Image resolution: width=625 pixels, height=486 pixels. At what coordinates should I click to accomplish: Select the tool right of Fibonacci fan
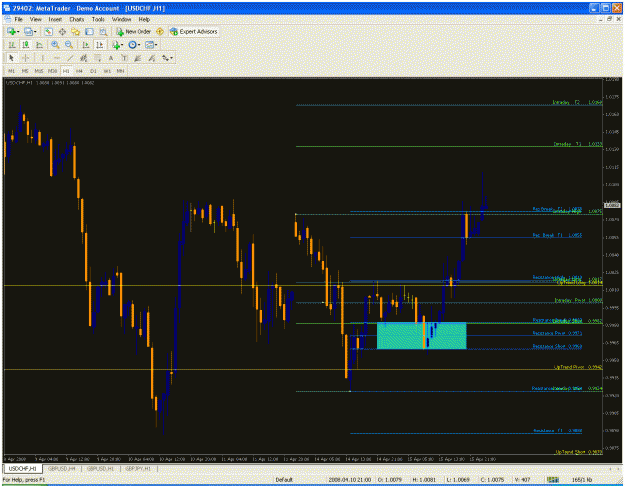click(x=152, y=58)
